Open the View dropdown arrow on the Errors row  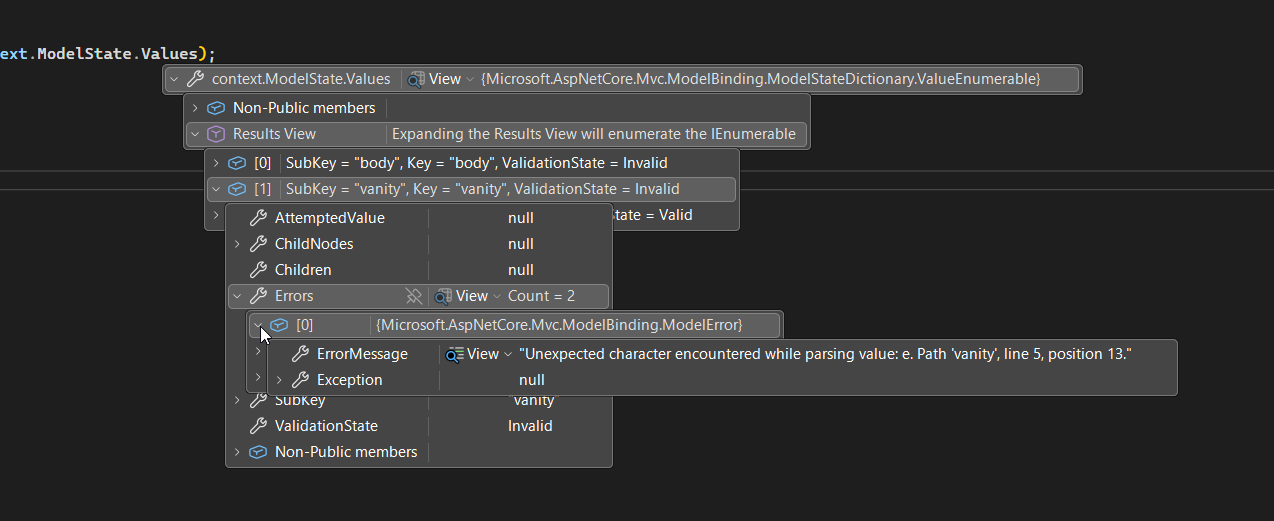pyautogui.click(x=497, y=296)
